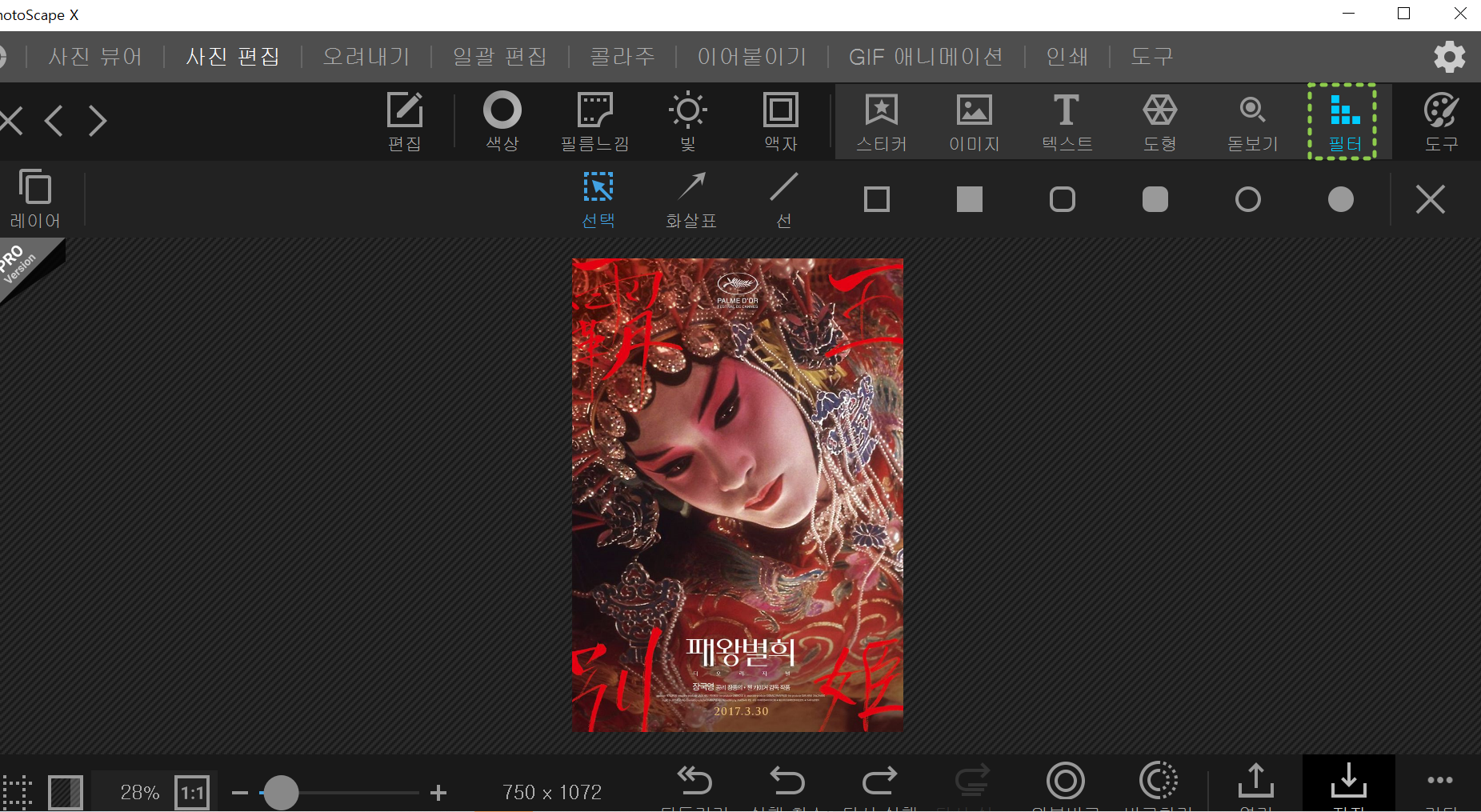Switch to the 일괄 편집 tab
This screenshot has width=1481, height=812.
click(500, 56)
